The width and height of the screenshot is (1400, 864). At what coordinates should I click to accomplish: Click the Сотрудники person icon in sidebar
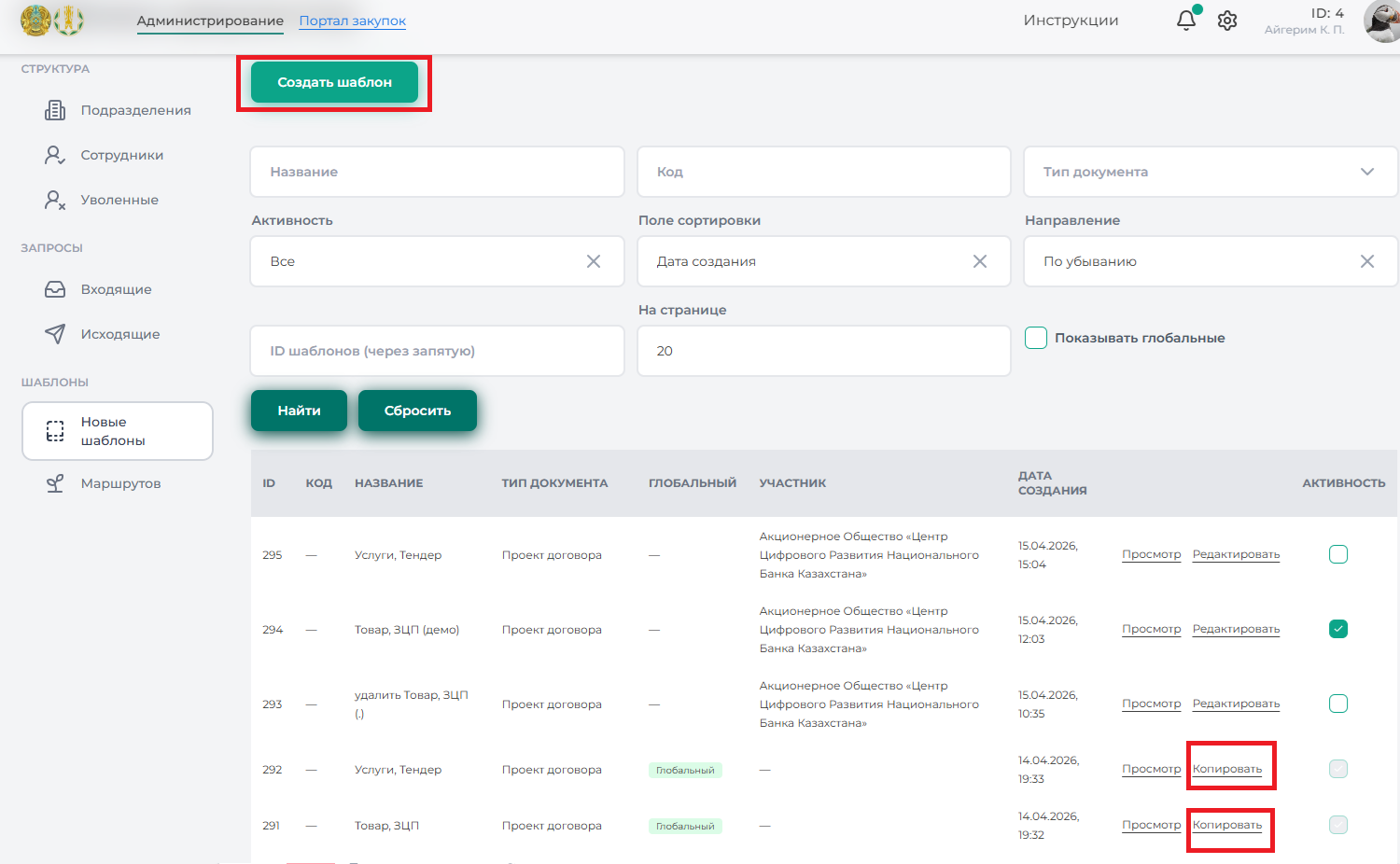pos(55,155)
